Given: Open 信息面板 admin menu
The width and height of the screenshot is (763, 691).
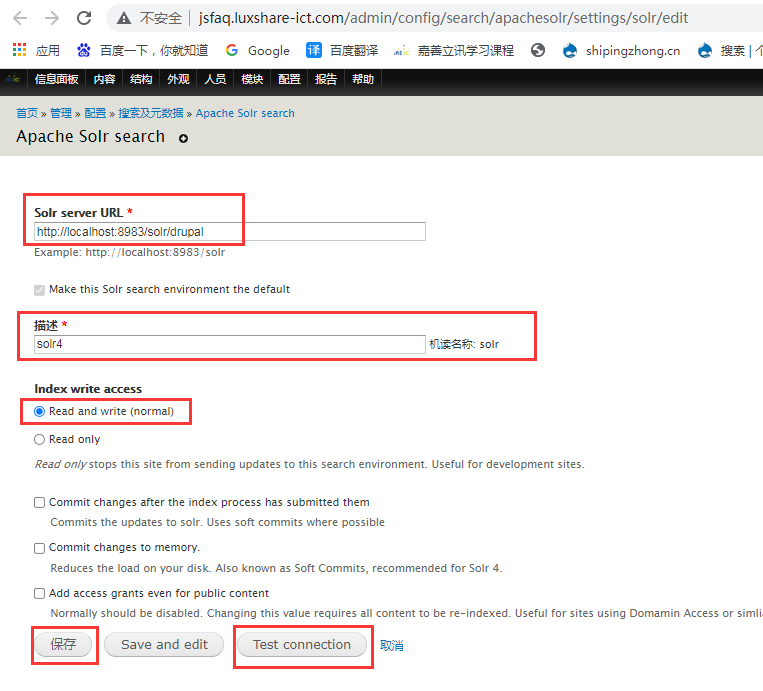Looking at the screenshot, I should click(56, 79).
